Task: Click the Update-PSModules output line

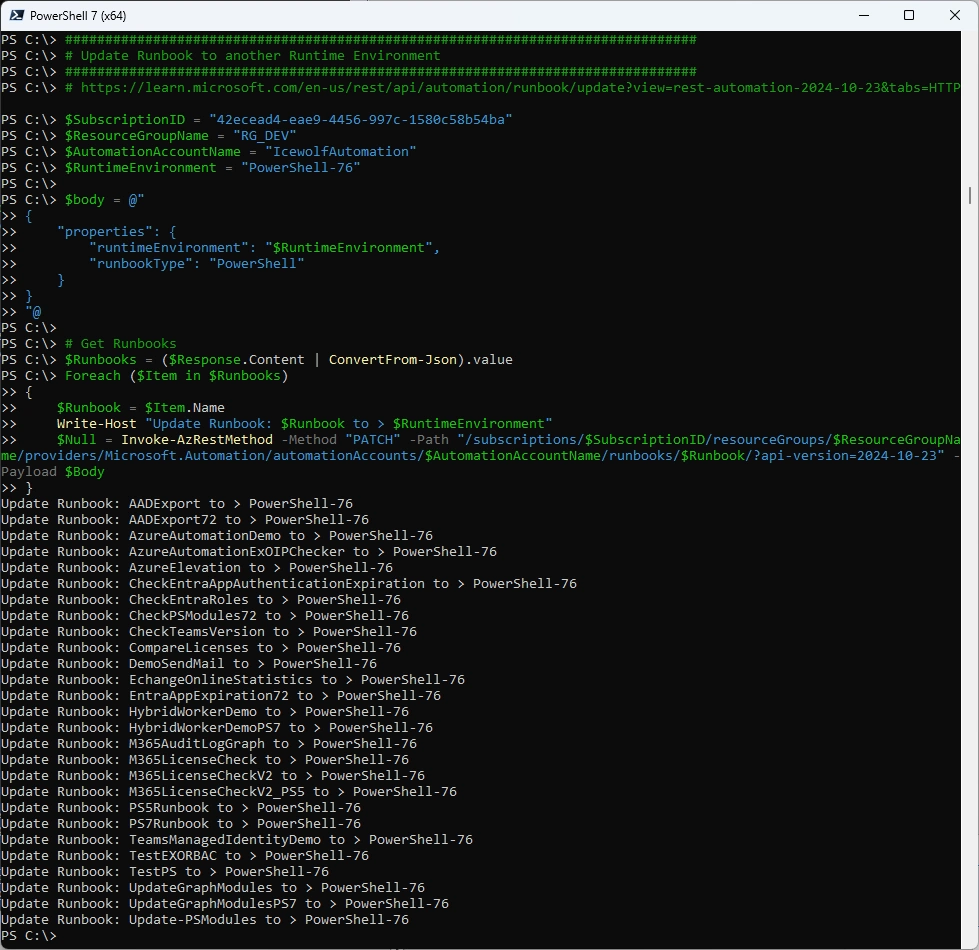Action: [x=205, y=920]
